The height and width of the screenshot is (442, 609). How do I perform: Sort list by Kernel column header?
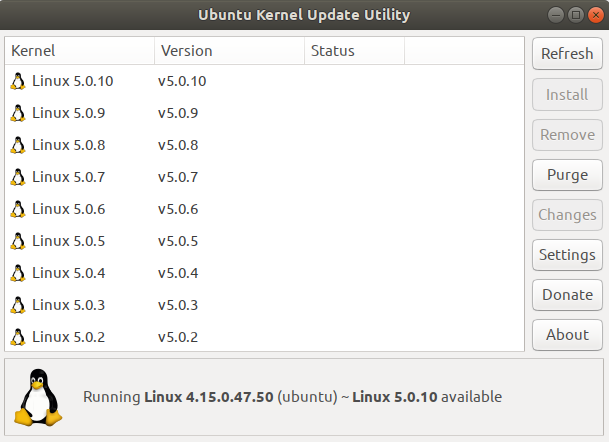click(x=80, y=51)
